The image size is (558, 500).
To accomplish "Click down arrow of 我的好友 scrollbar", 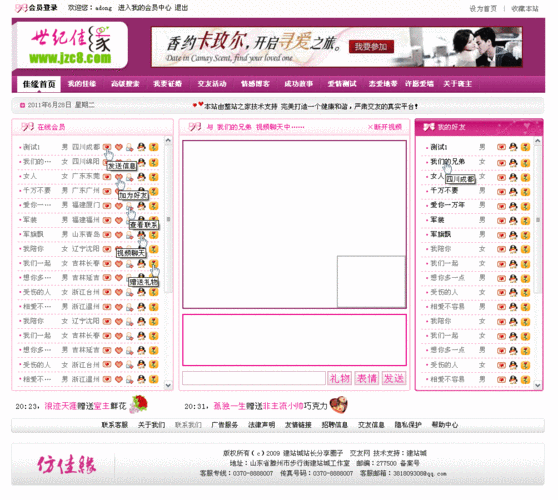I will tap(538, 385).
